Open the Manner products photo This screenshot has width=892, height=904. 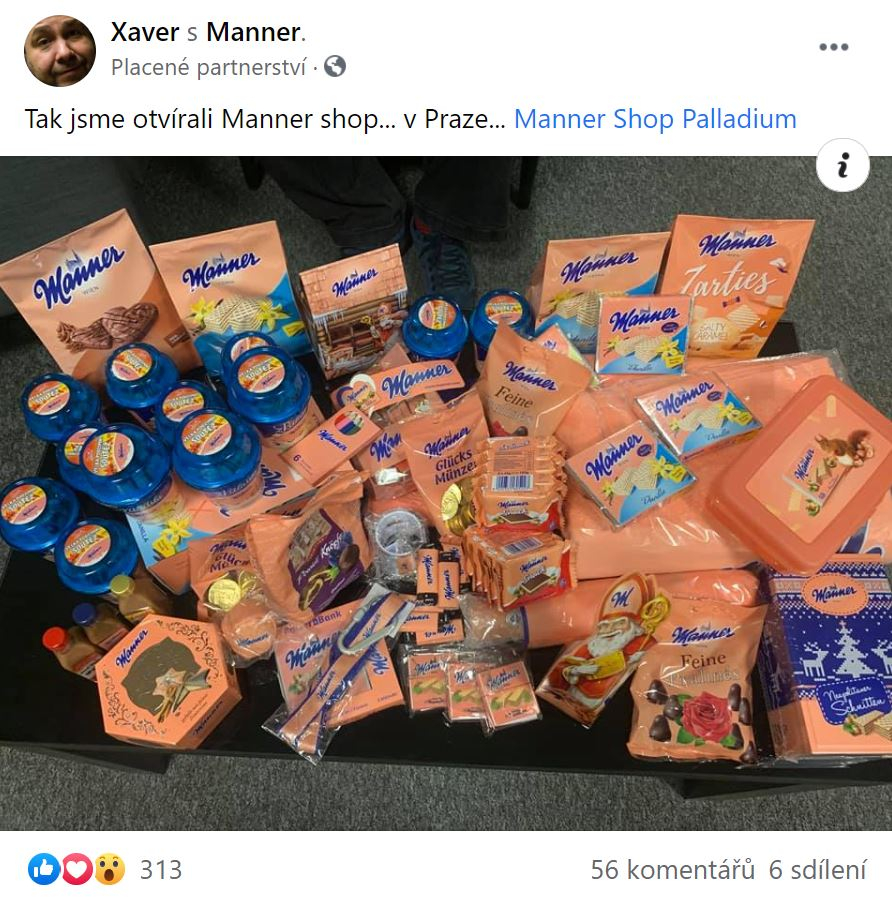[446, 494]
